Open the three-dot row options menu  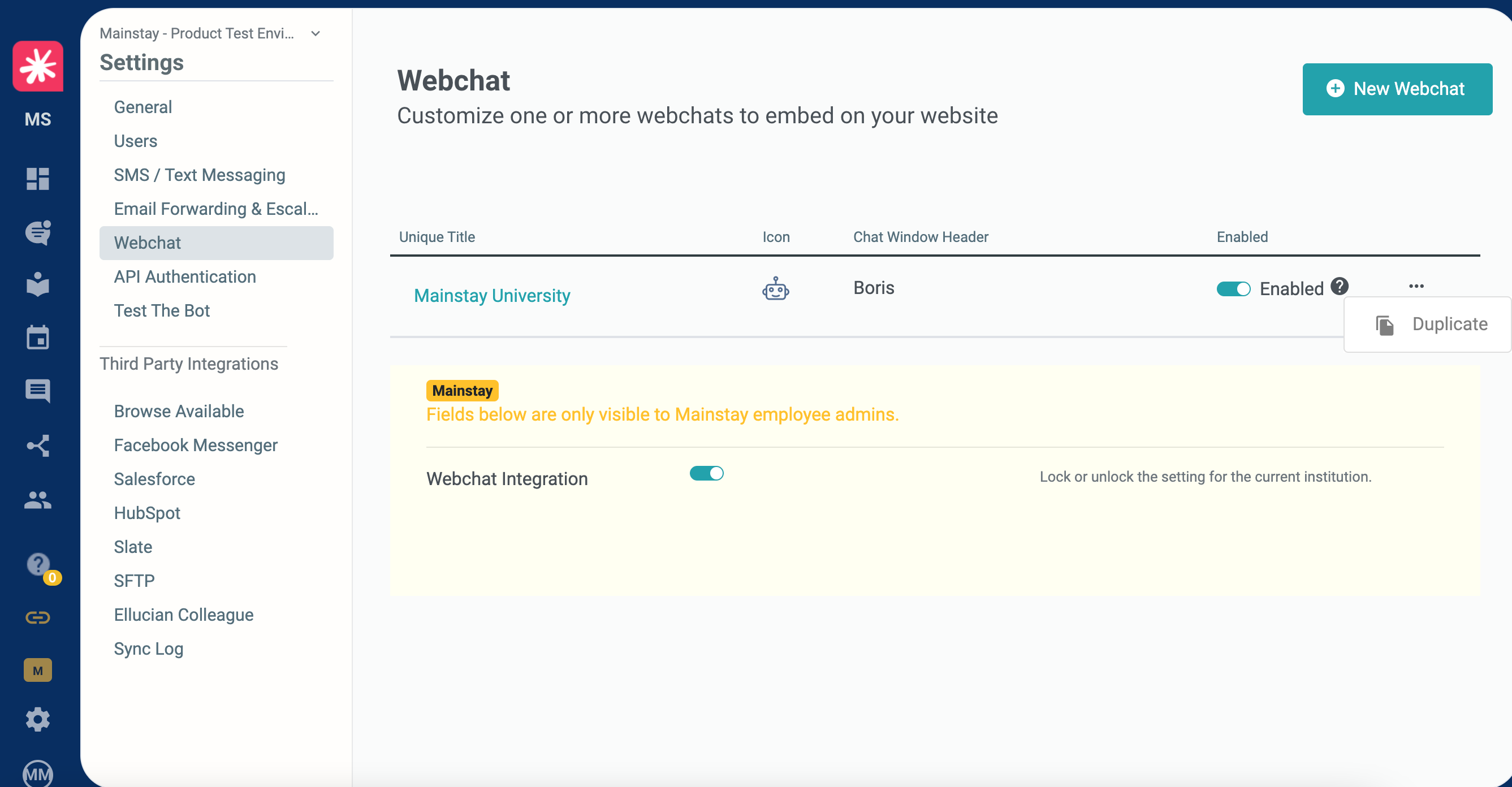(x=1416, y=287)
